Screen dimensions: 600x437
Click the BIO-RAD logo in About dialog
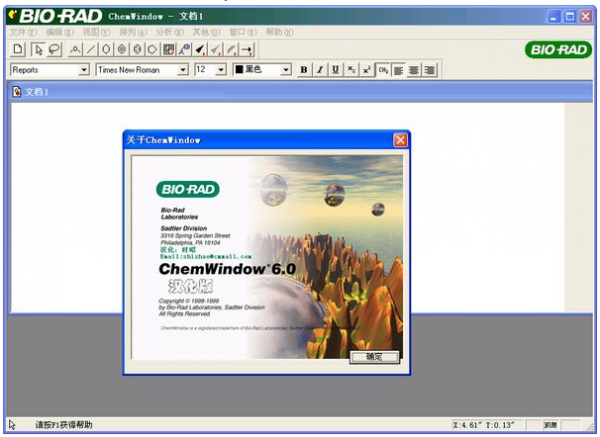click(188, 189)
